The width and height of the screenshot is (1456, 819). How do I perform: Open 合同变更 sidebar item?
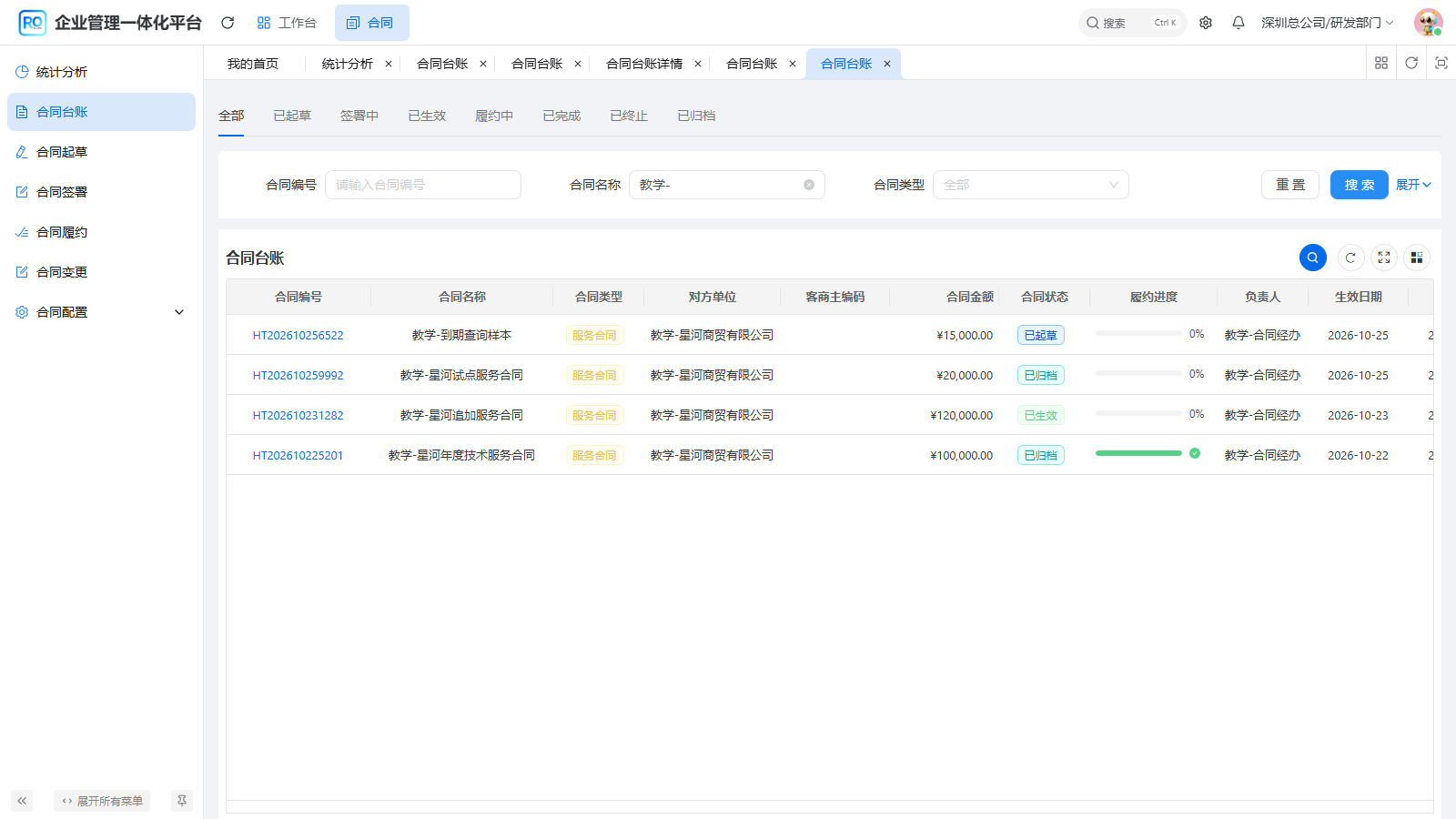[x=101, y=272]
